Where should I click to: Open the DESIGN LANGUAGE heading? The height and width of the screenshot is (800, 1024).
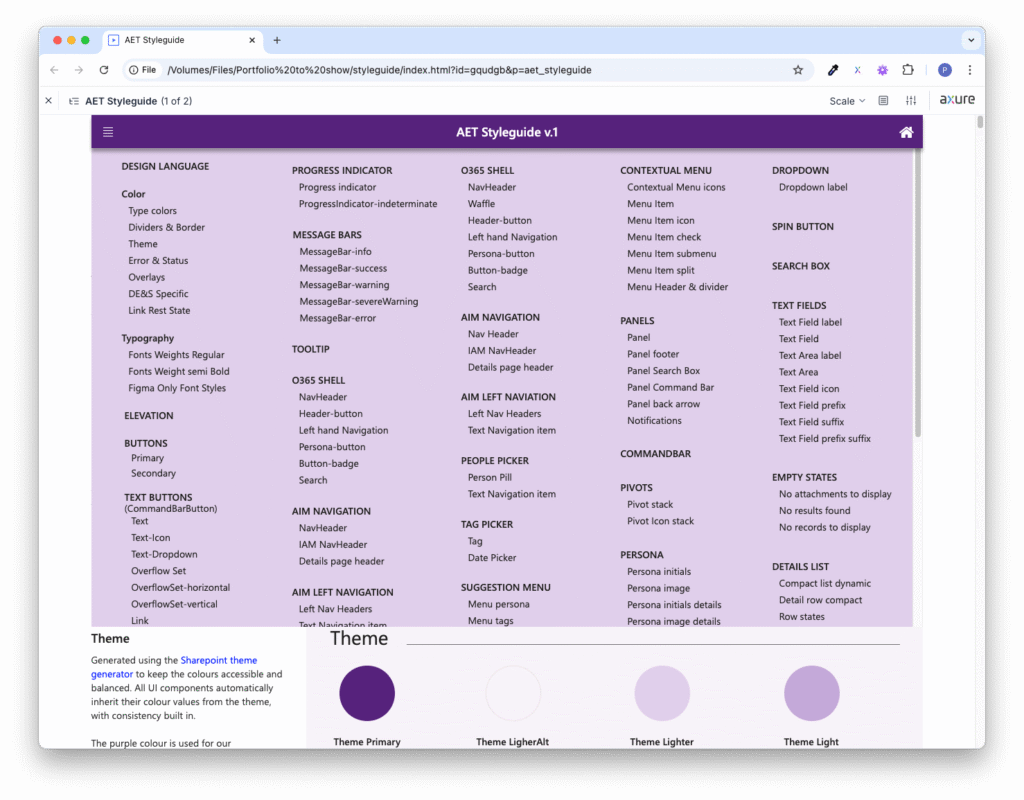click(165, 167)
